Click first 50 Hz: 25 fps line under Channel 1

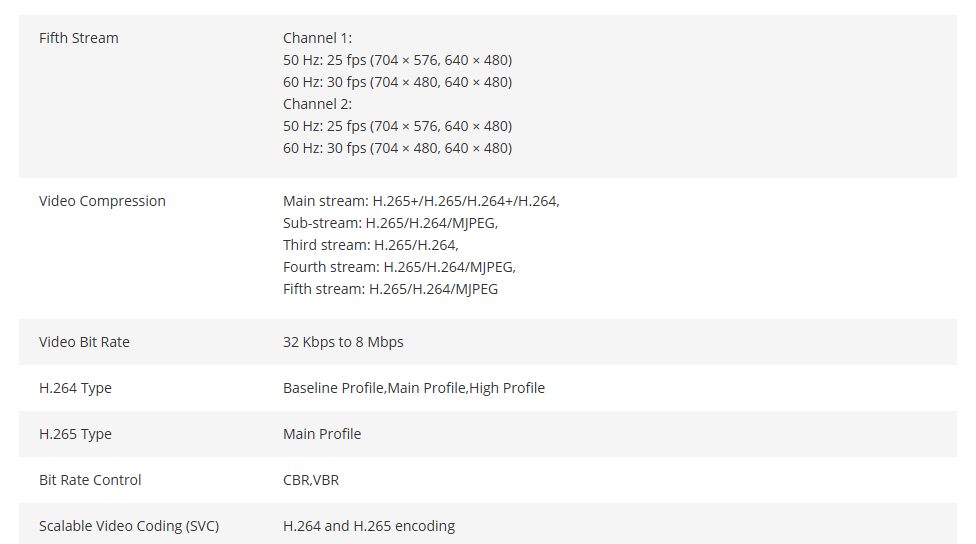(x=397, y=60)
